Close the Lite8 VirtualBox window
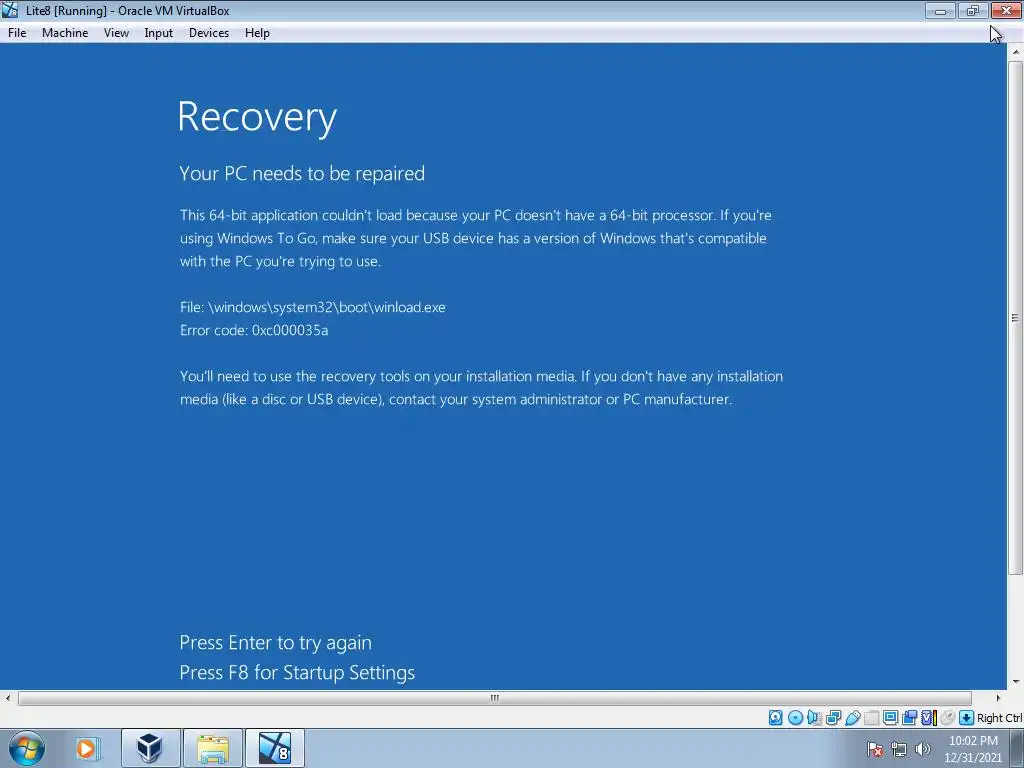 (x=1006, y=10)
